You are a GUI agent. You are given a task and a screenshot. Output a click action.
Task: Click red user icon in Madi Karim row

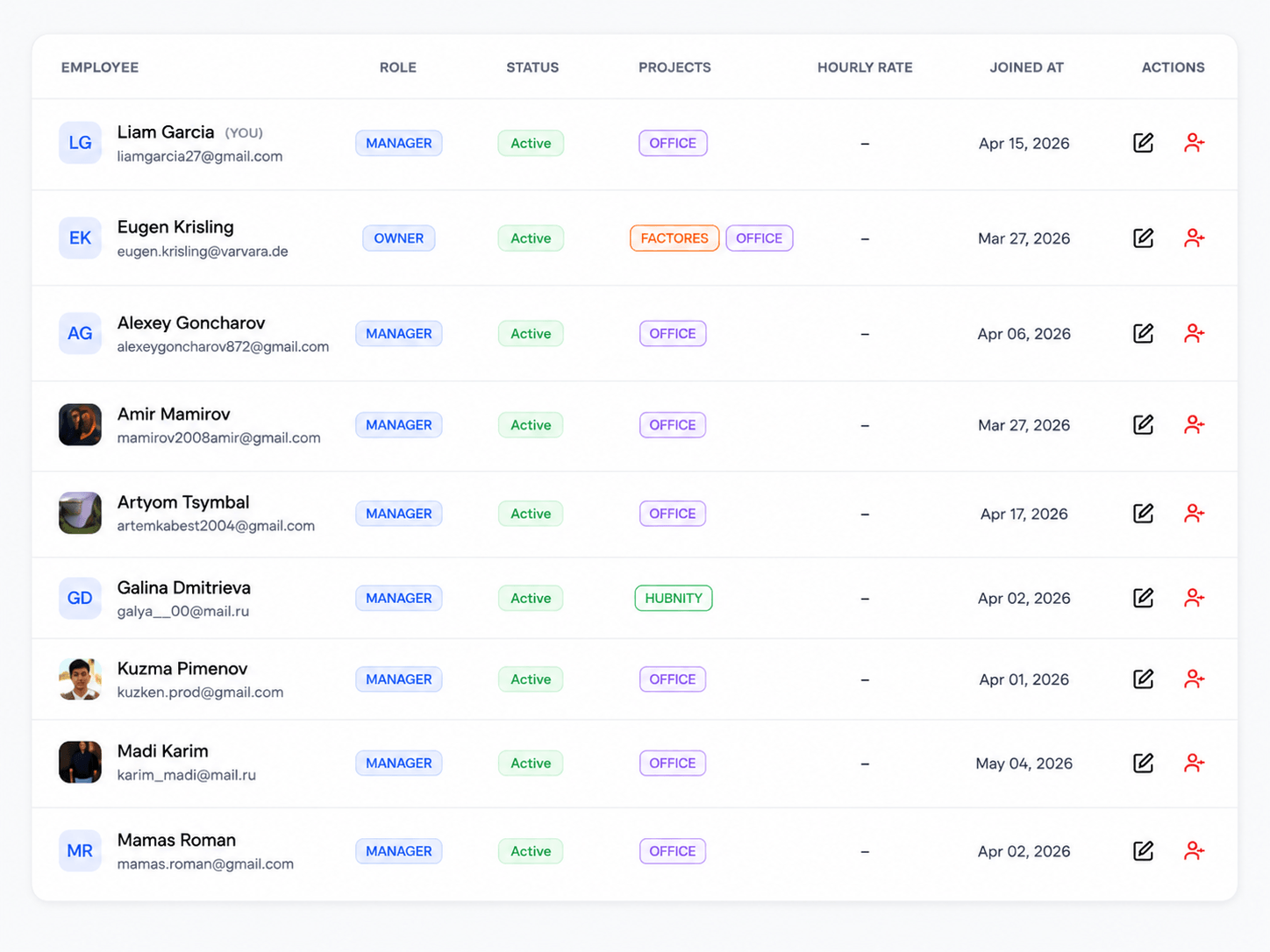coord(1194,763)
